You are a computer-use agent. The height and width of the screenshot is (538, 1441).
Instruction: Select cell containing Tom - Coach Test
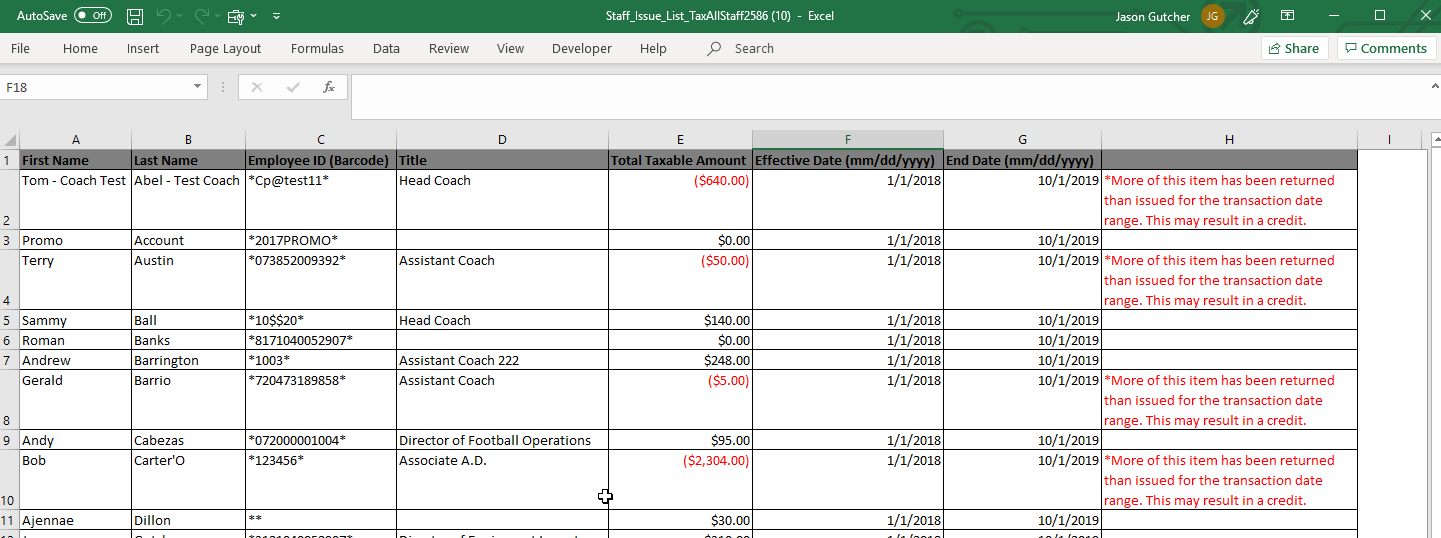pos(76,200)
